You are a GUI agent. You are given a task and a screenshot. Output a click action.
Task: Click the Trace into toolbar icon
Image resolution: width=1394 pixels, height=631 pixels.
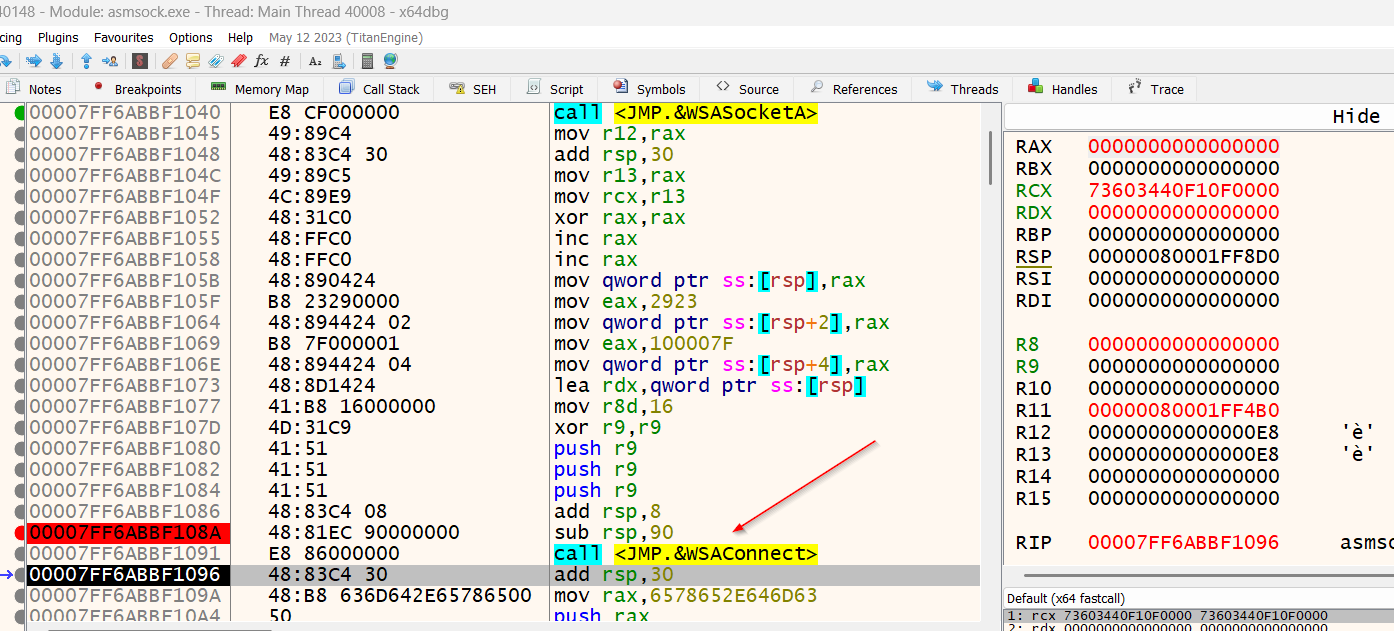pyautogui.click(x=34, y=61)
